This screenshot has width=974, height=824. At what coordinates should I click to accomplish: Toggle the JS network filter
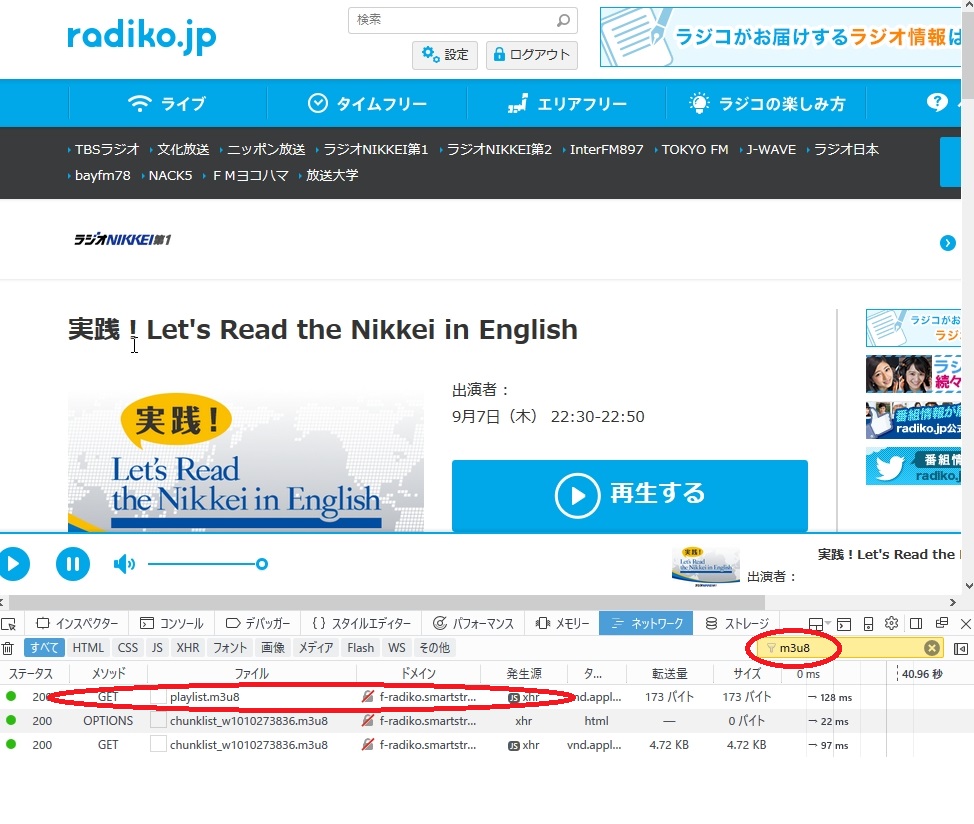(x=157, y=648)
